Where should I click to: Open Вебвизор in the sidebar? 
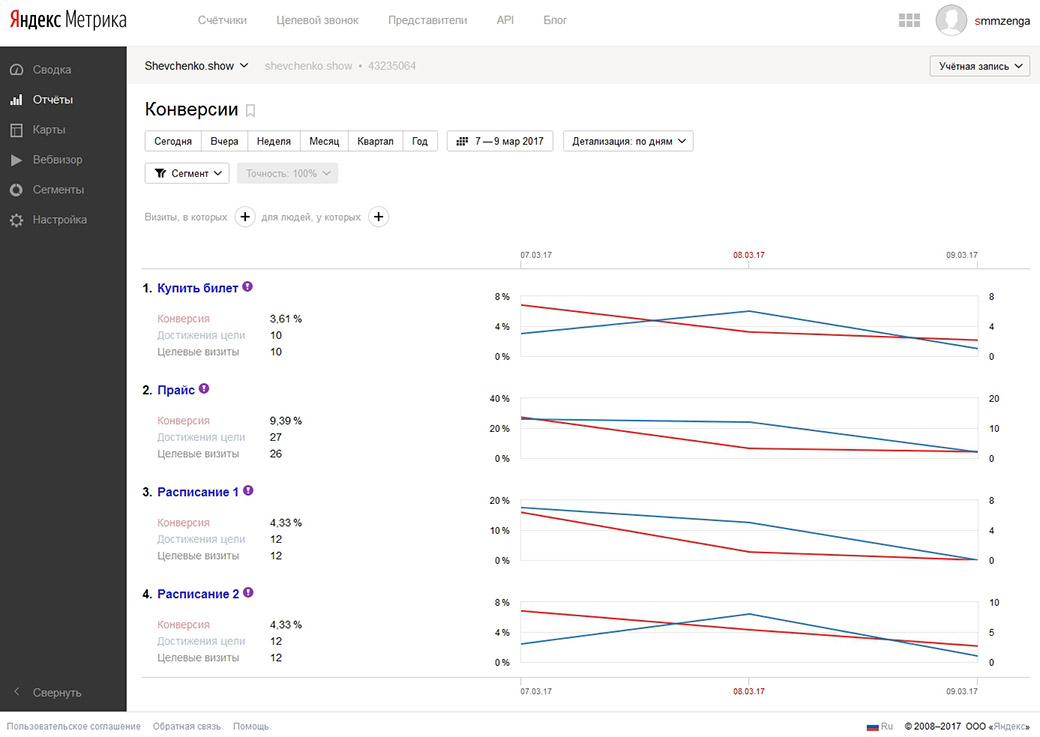(57, 160)
